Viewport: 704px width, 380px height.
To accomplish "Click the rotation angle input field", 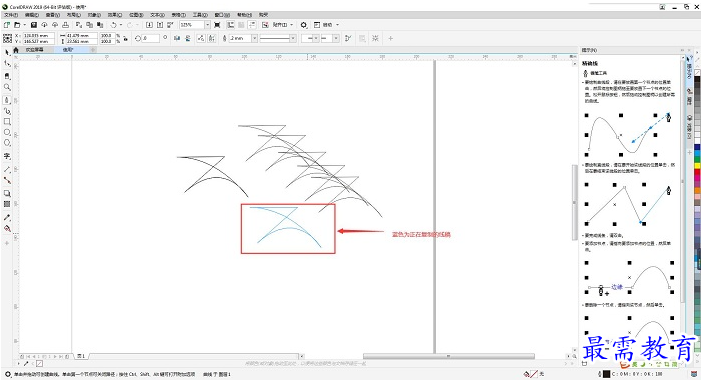I will pyautogui.click(x=150, y=38).
